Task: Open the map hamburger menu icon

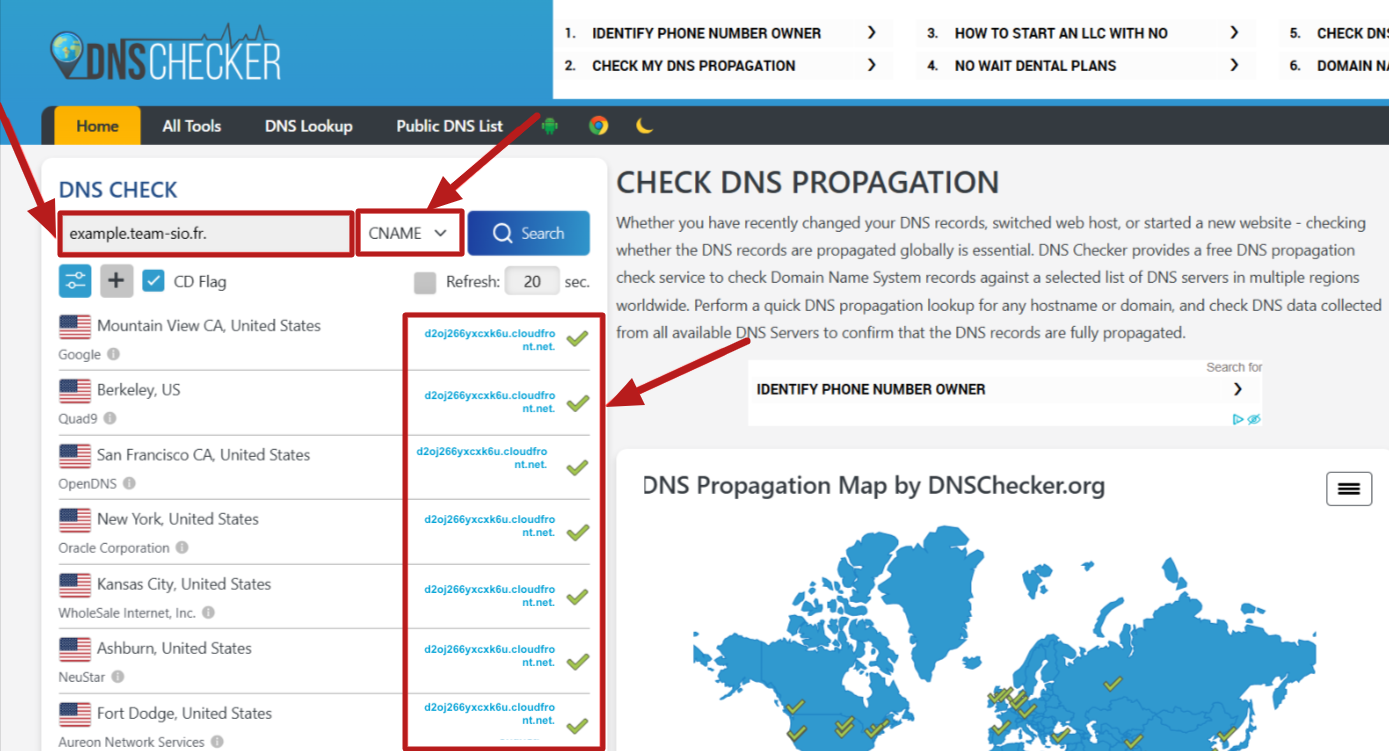Action: pos(1349,489)
